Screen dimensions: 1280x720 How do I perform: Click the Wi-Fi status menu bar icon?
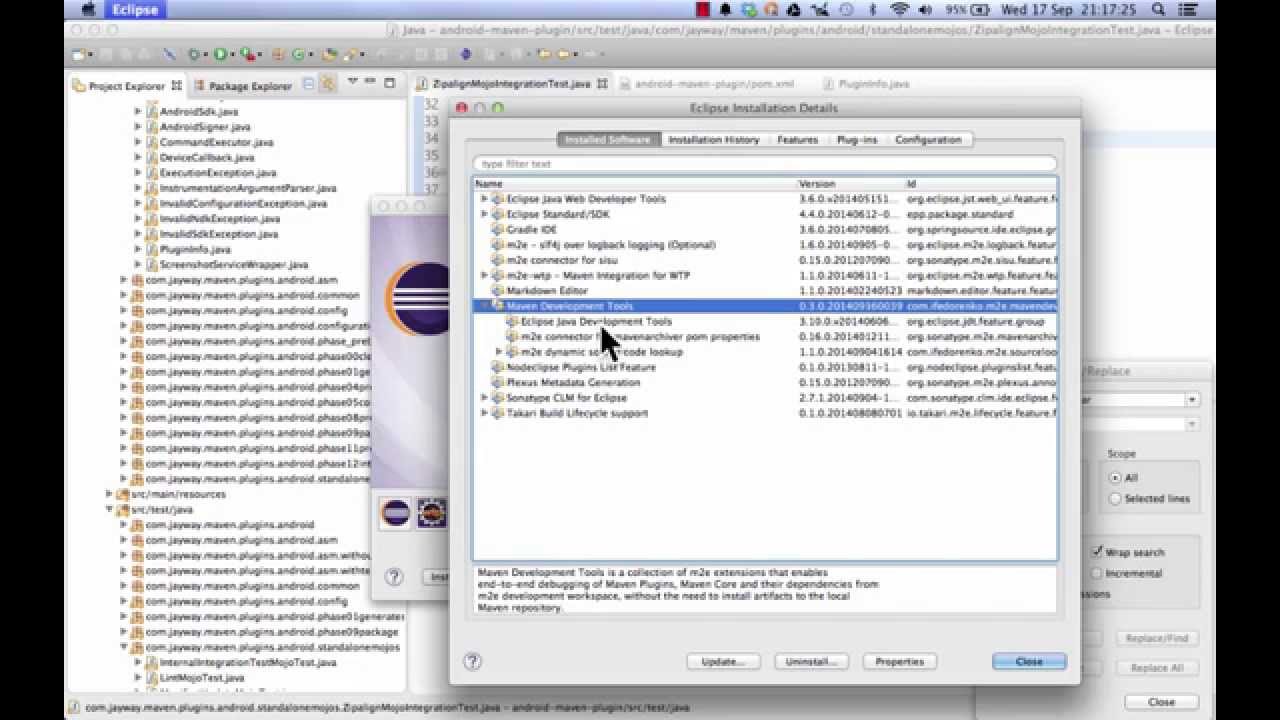click(x=899, y=10)
